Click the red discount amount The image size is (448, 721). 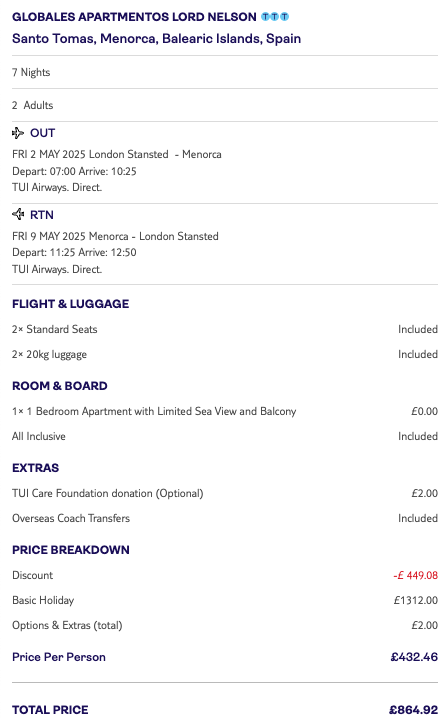point(415,575)
